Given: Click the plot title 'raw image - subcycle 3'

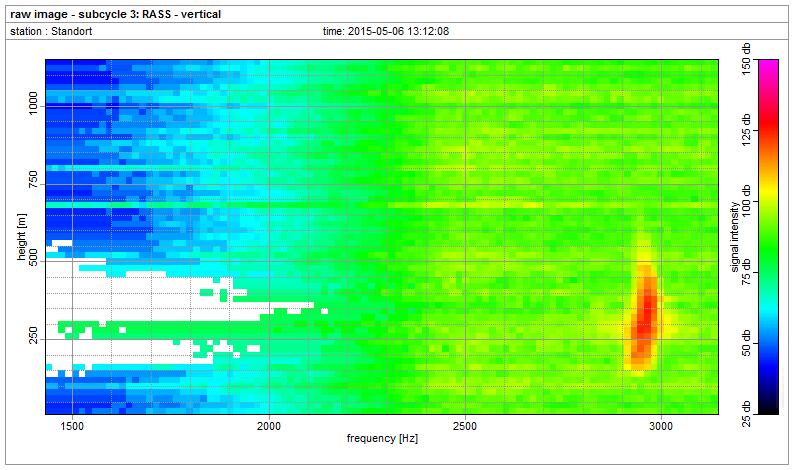Looking at the screenshot, I should [x=115, y=14].
